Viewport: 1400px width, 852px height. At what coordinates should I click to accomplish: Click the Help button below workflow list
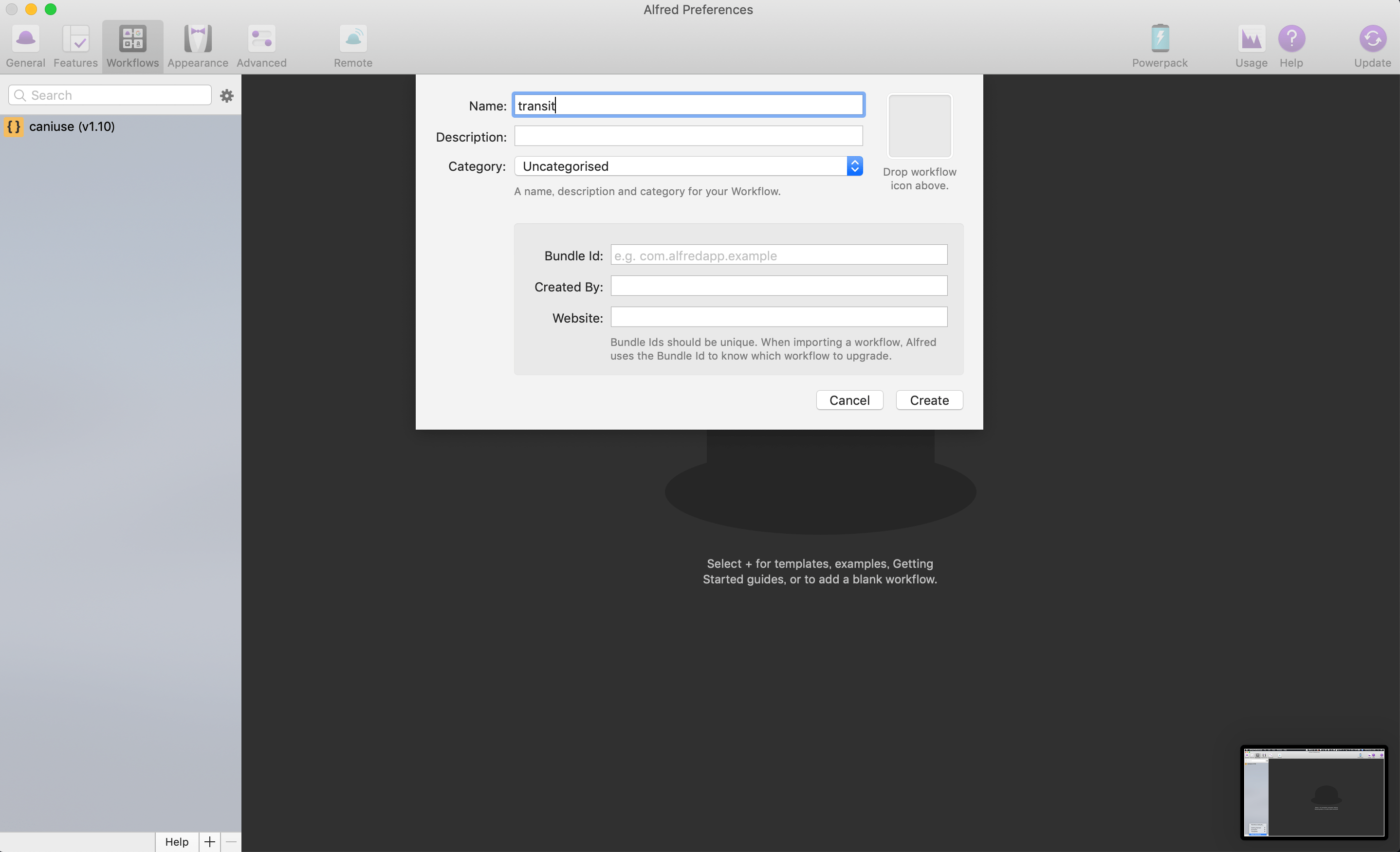coord(176,842)
